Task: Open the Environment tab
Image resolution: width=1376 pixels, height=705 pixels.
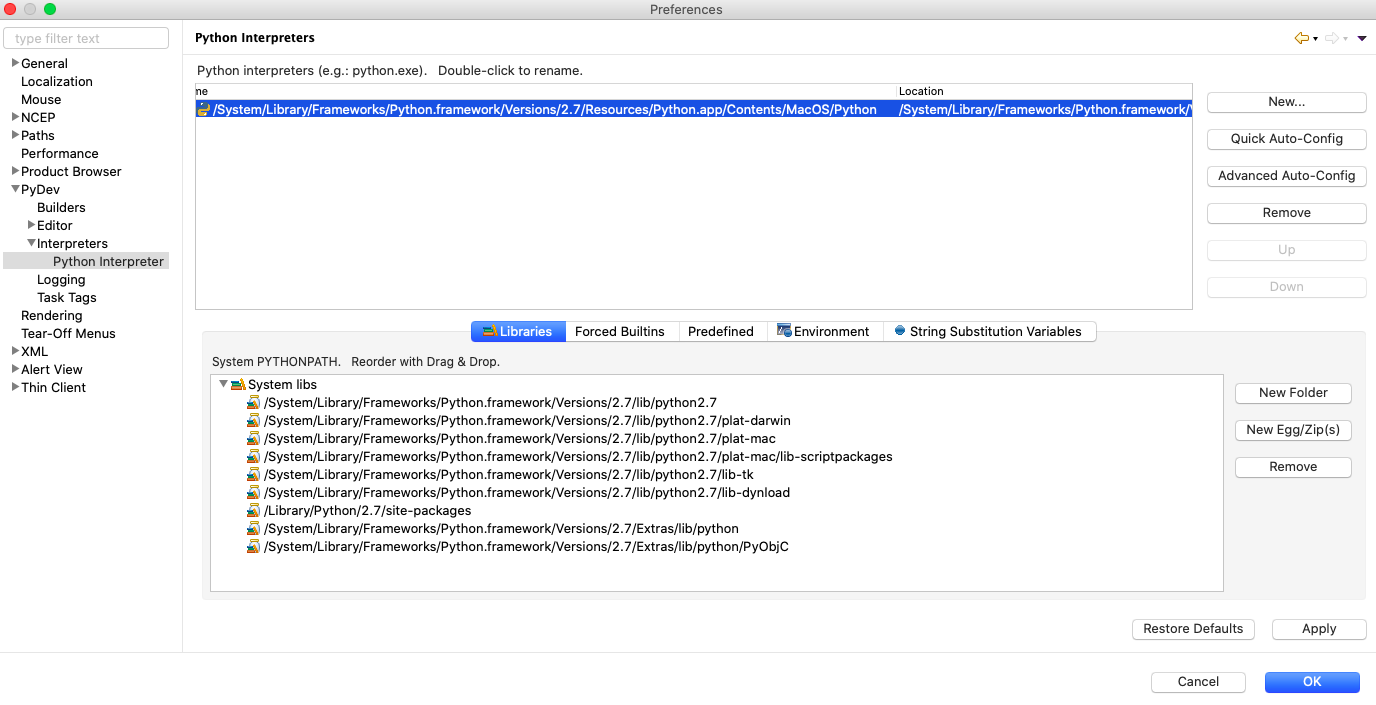Action: pos(823,332)
